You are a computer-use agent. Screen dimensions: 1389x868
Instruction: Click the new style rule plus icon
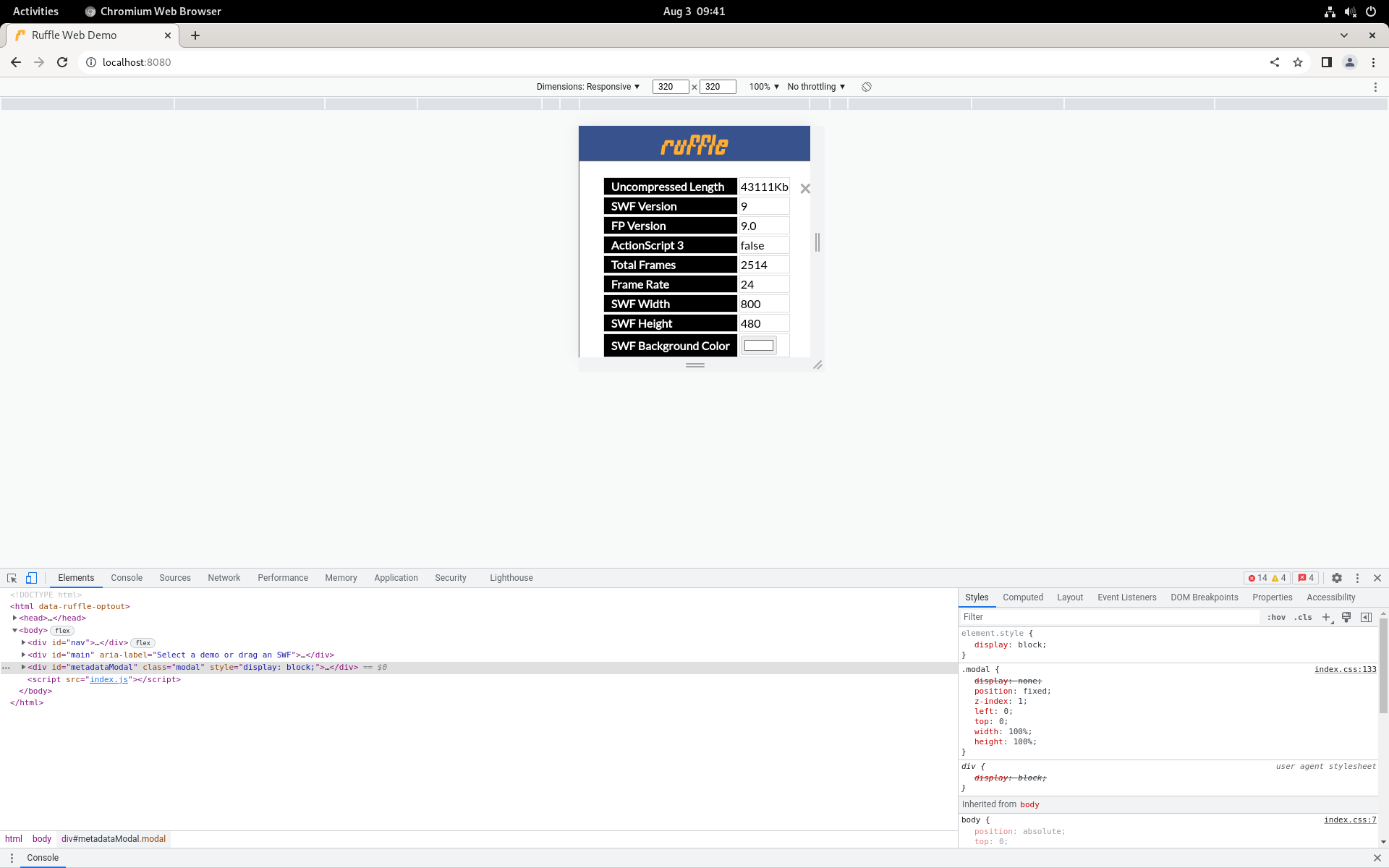[x=1326, y=617]
